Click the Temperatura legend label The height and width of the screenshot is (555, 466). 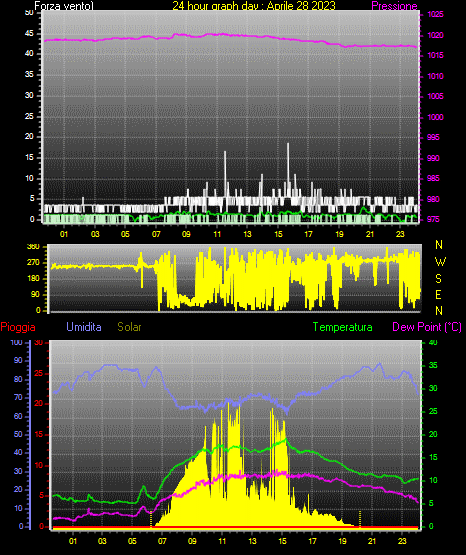342,327
